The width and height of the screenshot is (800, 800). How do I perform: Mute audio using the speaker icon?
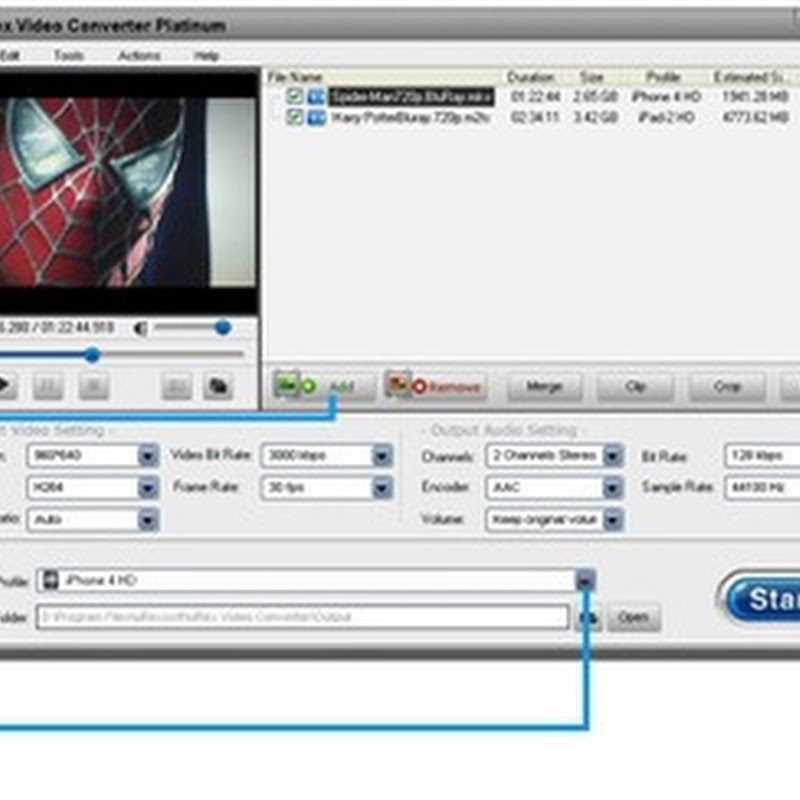click(140, 329)
